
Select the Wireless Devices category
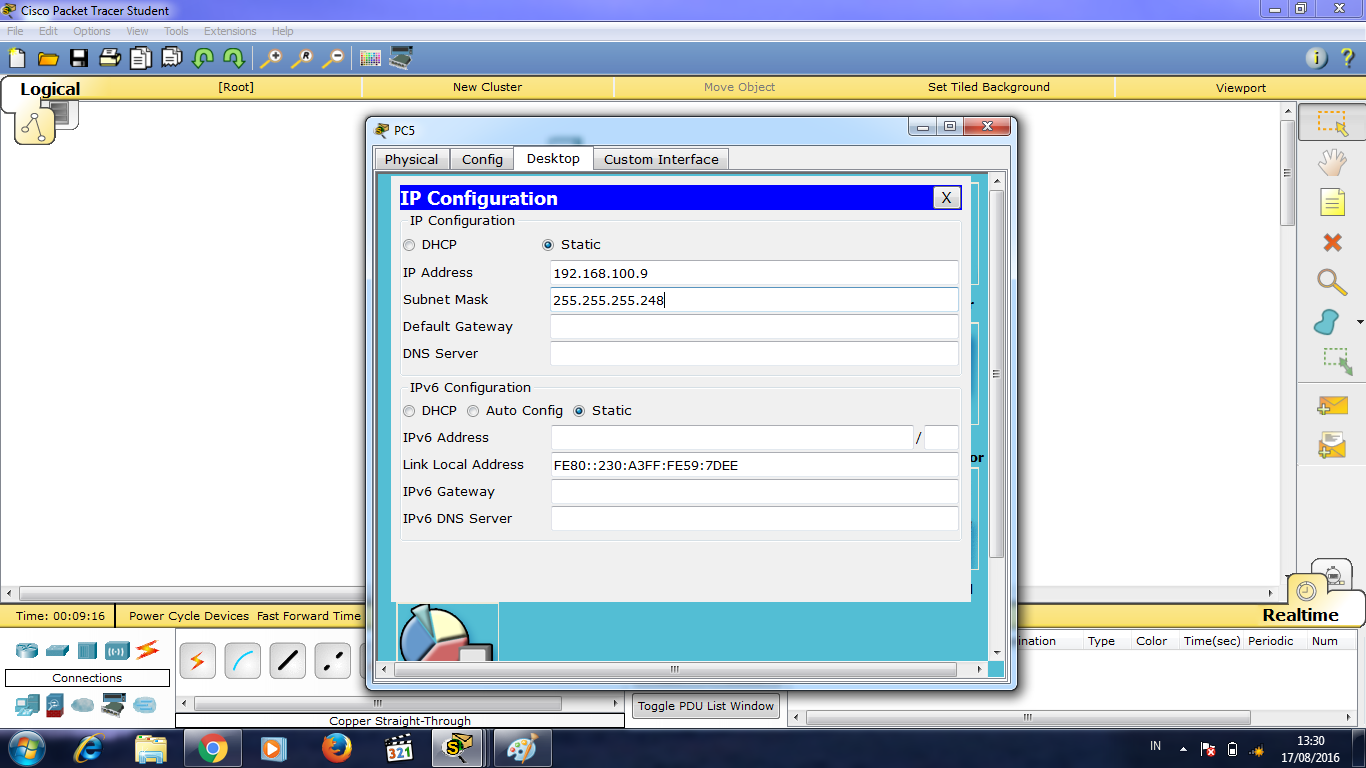[117, 651]
